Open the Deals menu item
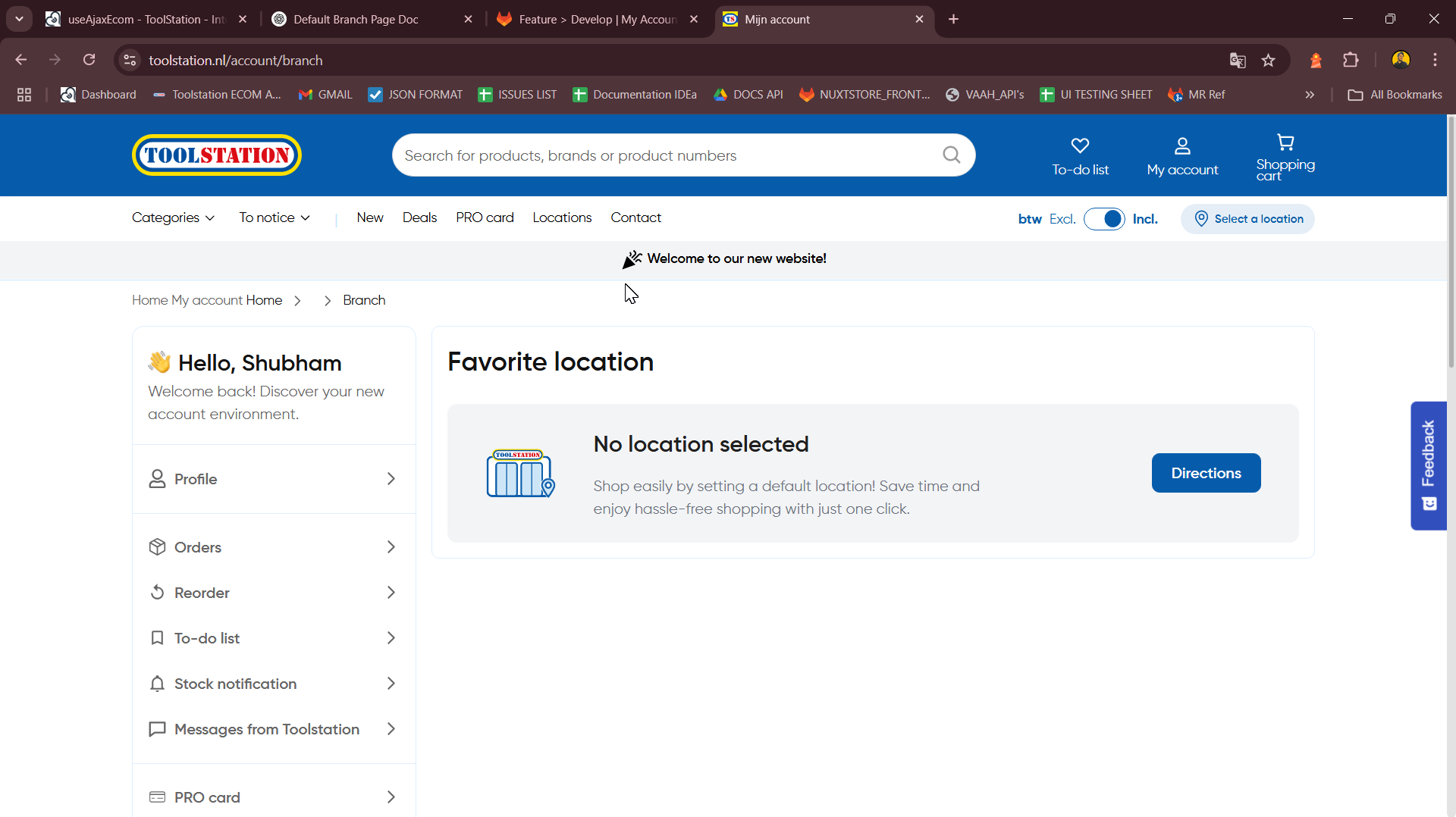 pos(419,218)
